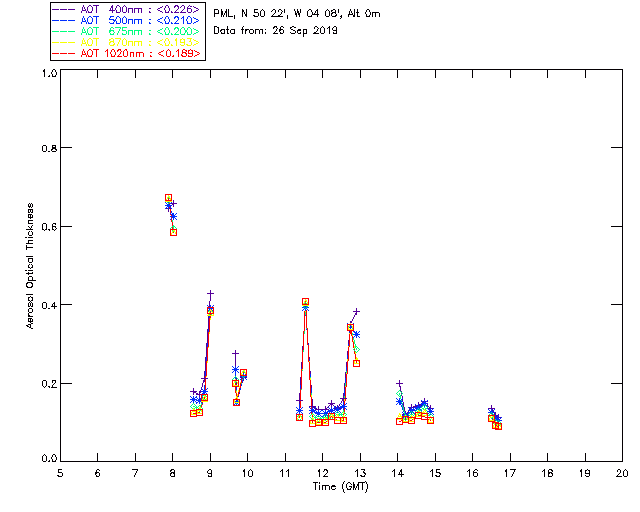Image resolution: width=640 pixels, height=512 pixels.
Task: Click the 20 tick label on time axis
Action: (622, 472)
